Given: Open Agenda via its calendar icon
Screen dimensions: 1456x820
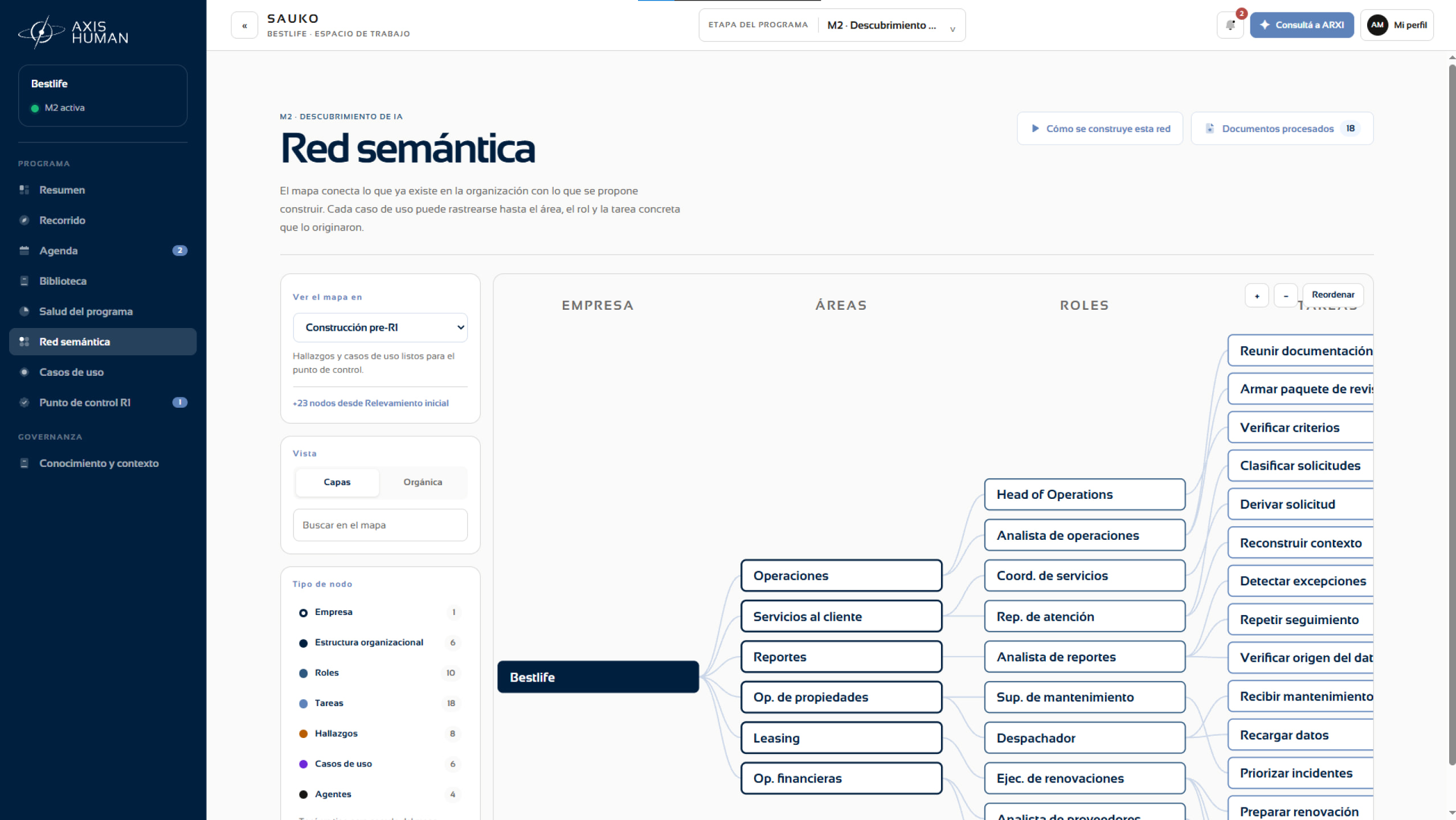Looking at the screenshot, I should click(24, 251).
